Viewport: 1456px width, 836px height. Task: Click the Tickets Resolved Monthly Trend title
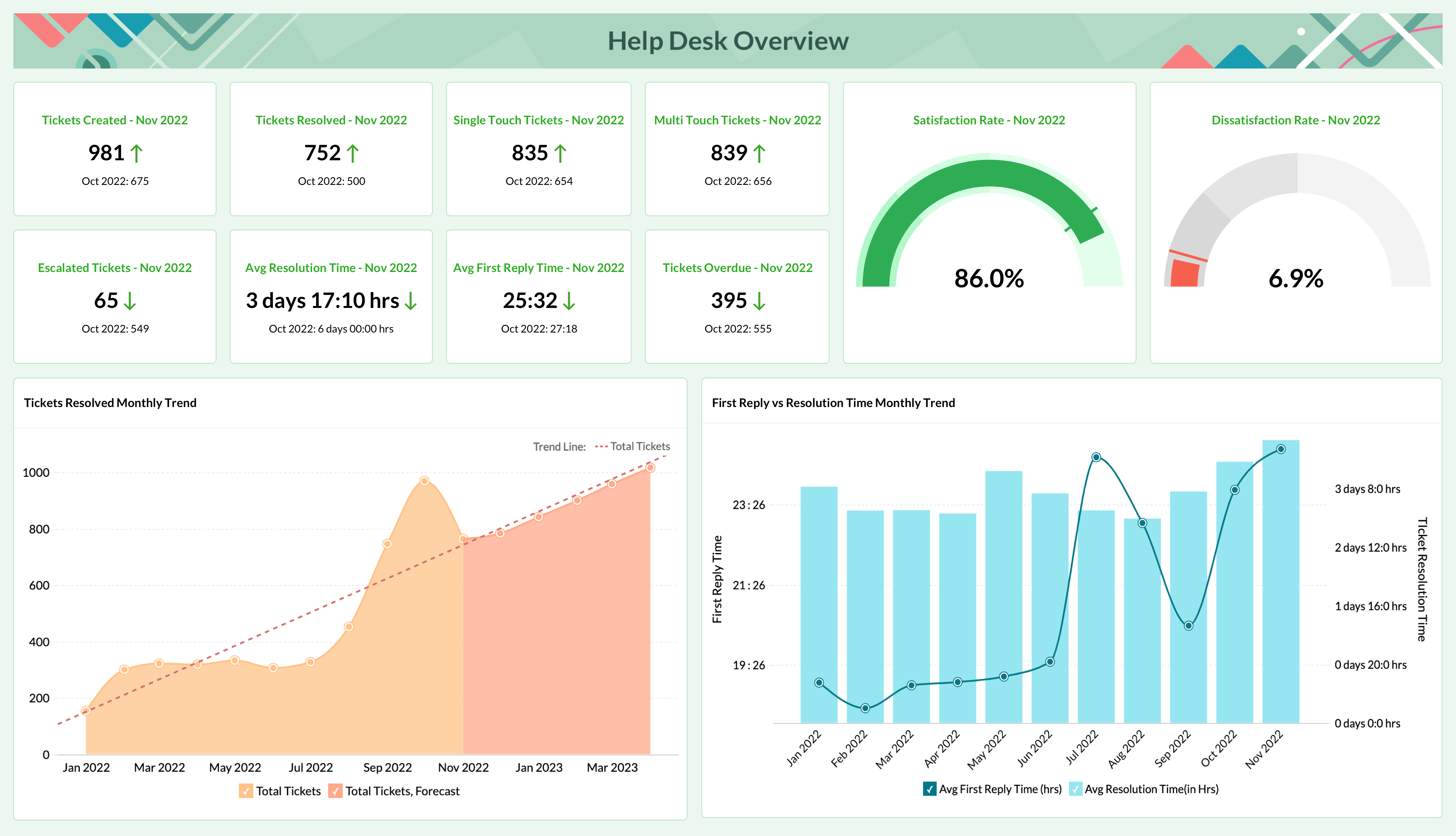[x=110, y=402]
